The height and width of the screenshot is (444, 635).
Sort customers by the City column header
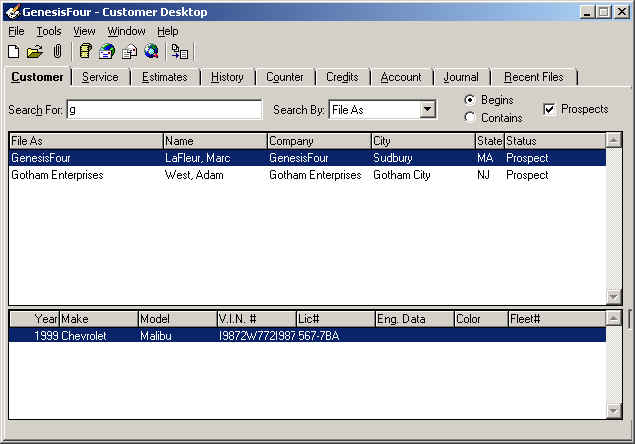(x=423, y=141)
